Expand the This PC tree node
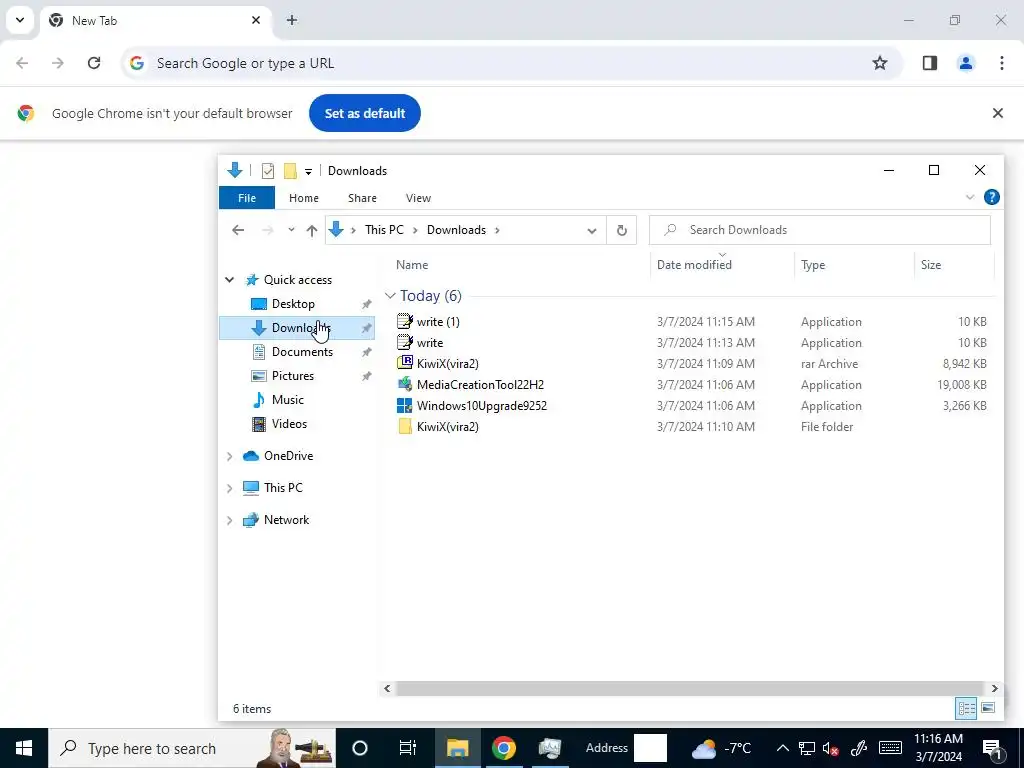This screenshot has width=1024, height=768. coord(229,488)
